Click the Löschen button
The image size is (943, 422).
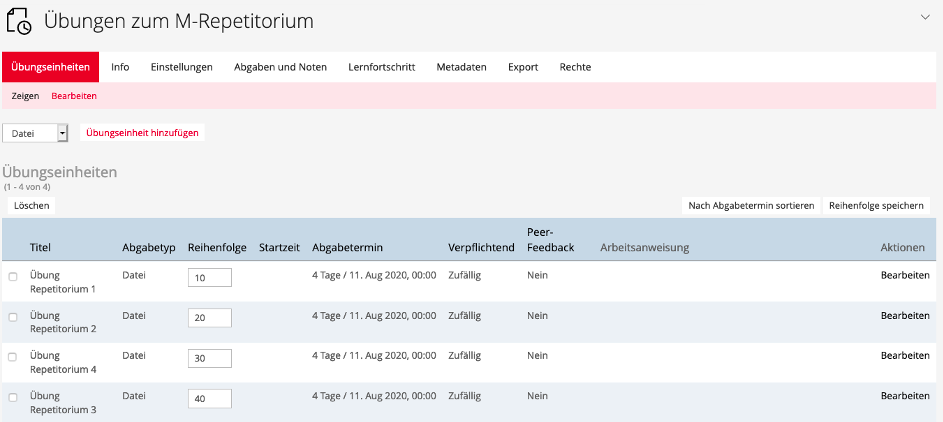(x=31, y=205)
